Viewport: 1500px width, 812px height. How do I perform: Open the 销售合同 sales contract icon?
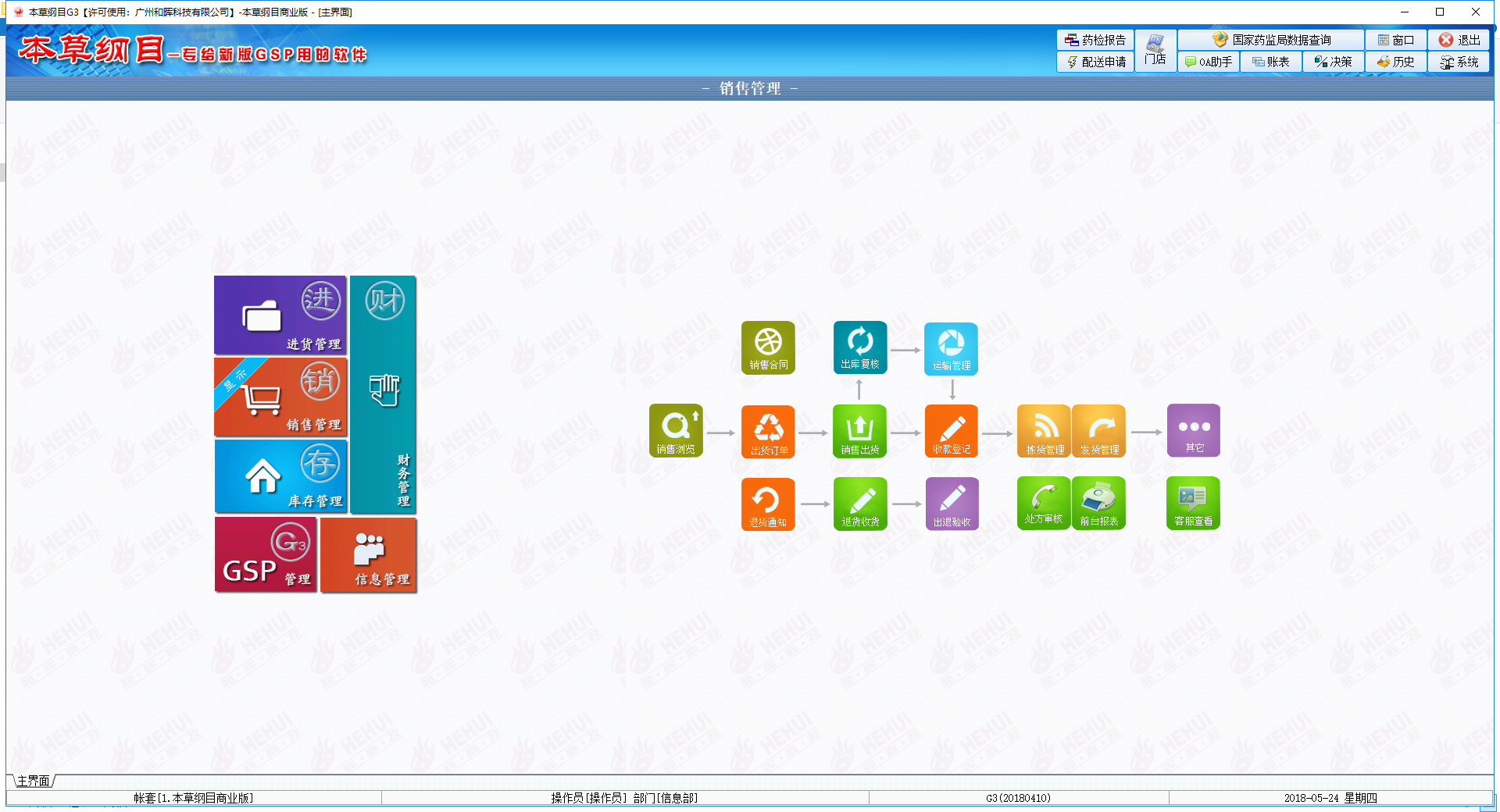[x=768, y=347]
